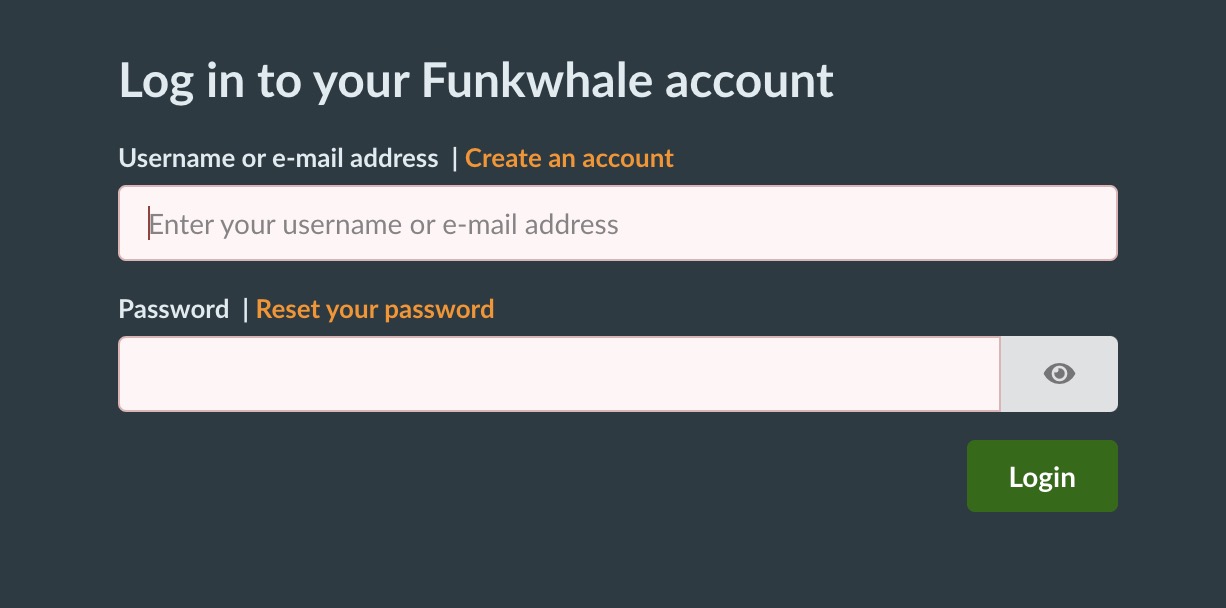This screenshot has height=608, width=1226.
Task: Open the Create an account page
Action: tap(569, 158)
